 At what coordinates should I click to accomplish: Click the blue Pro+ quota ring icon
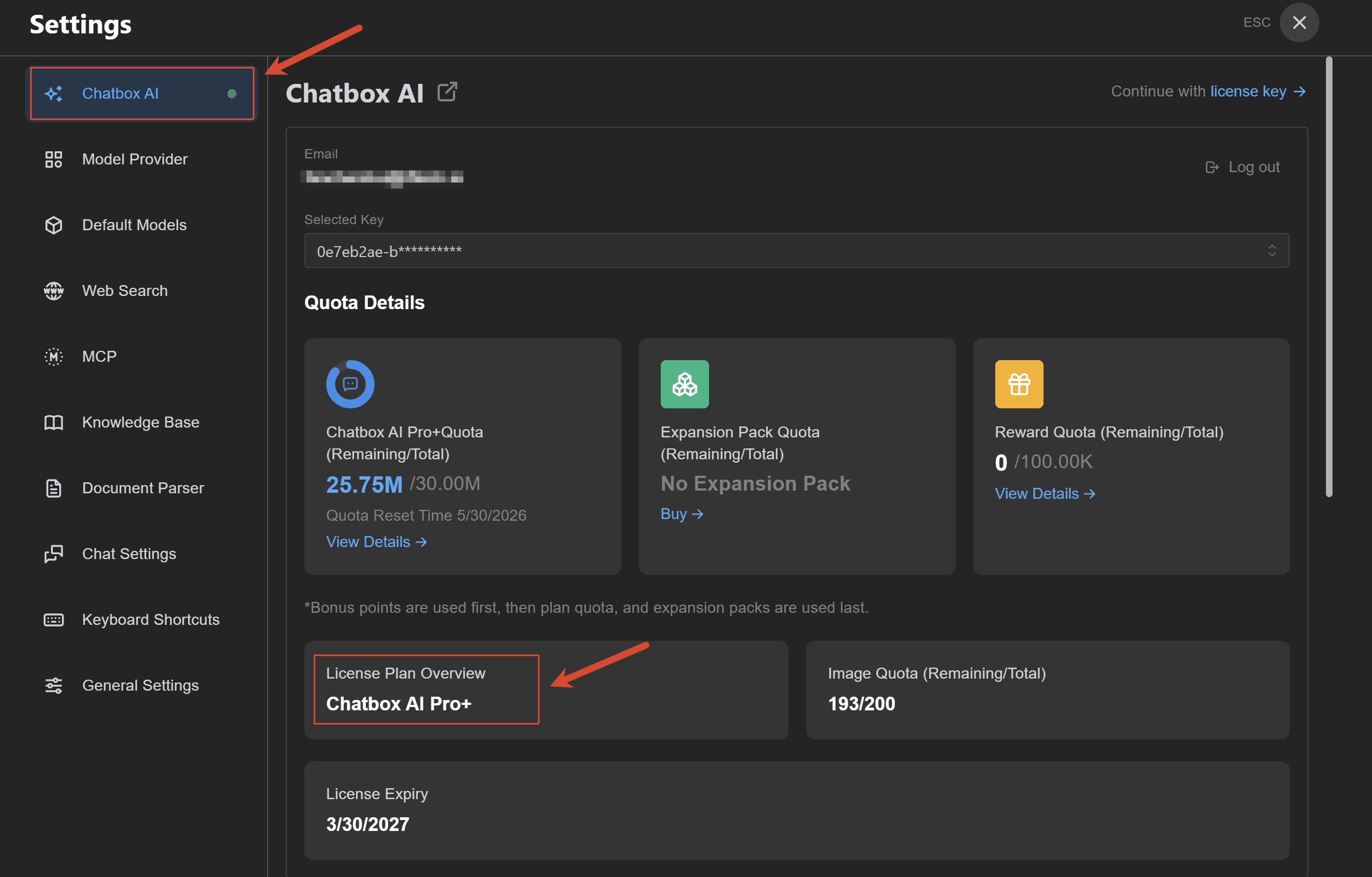[350, 384]
